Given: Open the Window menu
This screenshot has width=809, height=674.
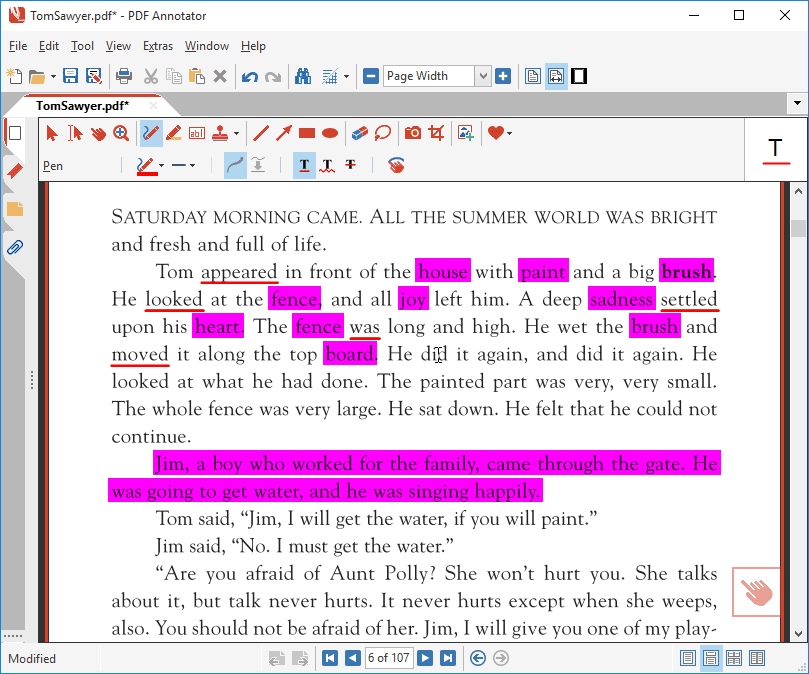Looking at the screenshot, I should click(x=206, y=46).
